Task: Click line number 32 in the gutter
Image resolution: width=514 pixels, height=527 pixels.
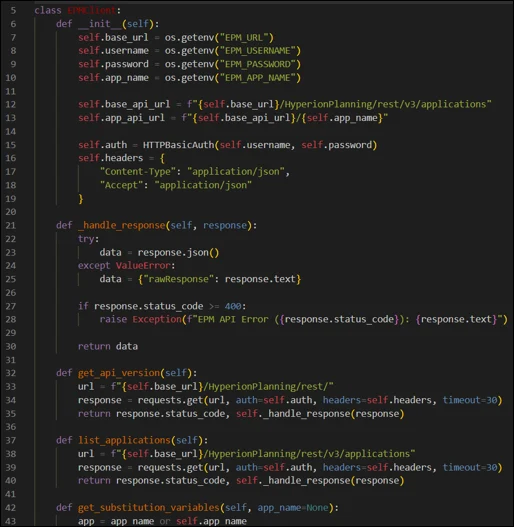Action: 11,373
